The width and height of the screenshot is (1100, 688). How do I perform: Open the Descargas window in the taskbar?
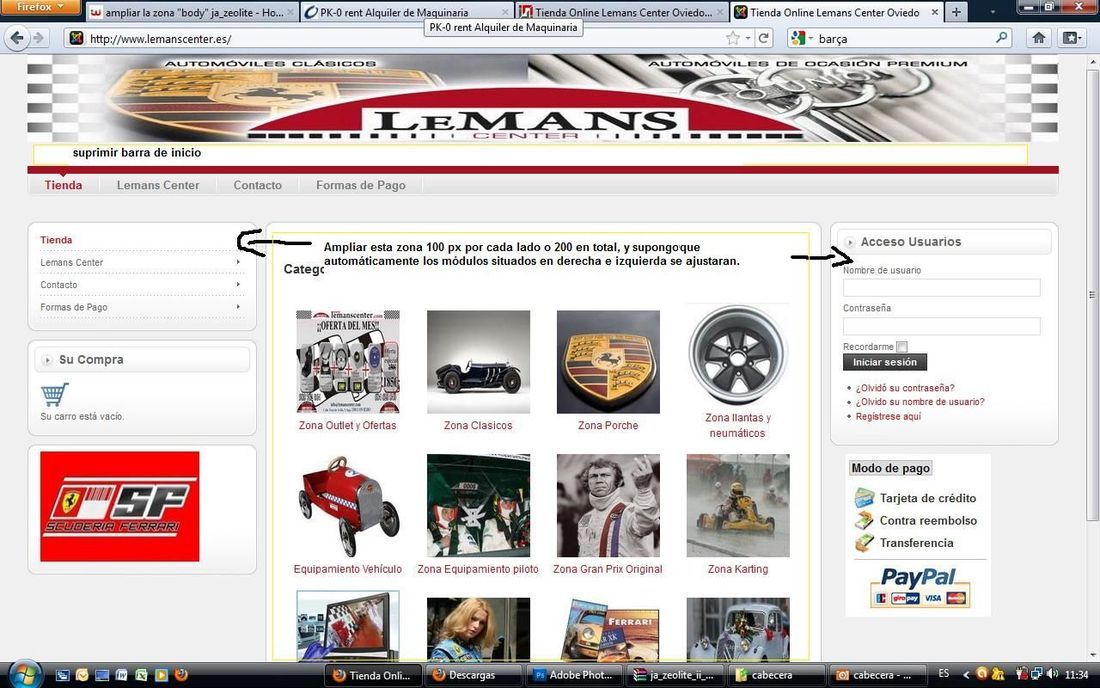point(473,675)
